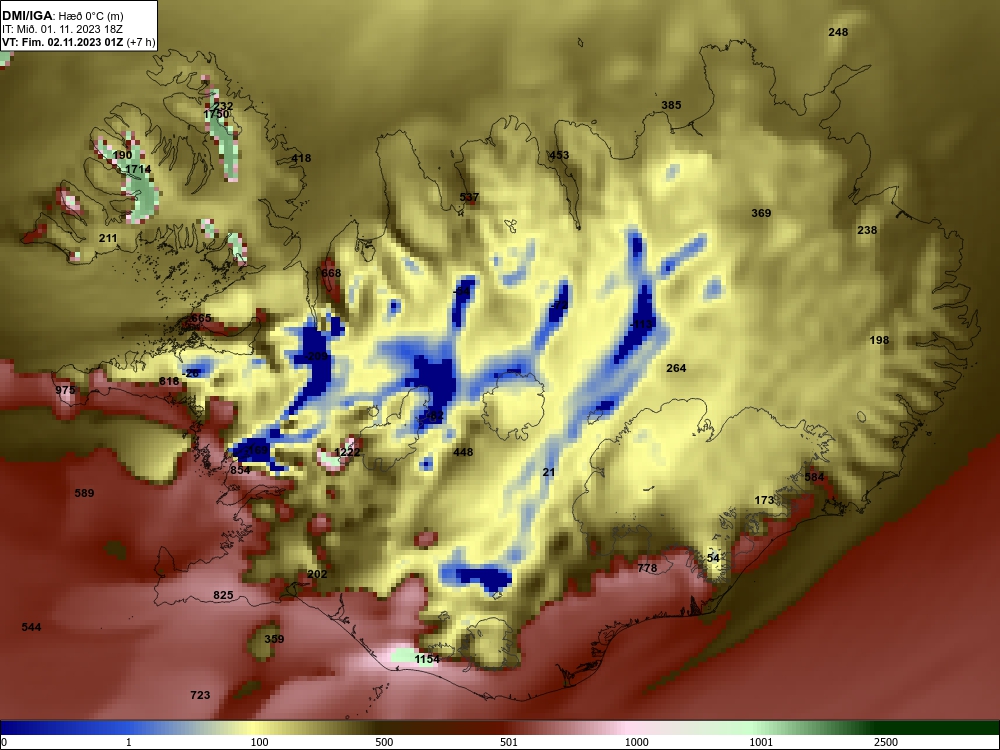Click the map value 448
1000x750 pixels.
[463, 452]
